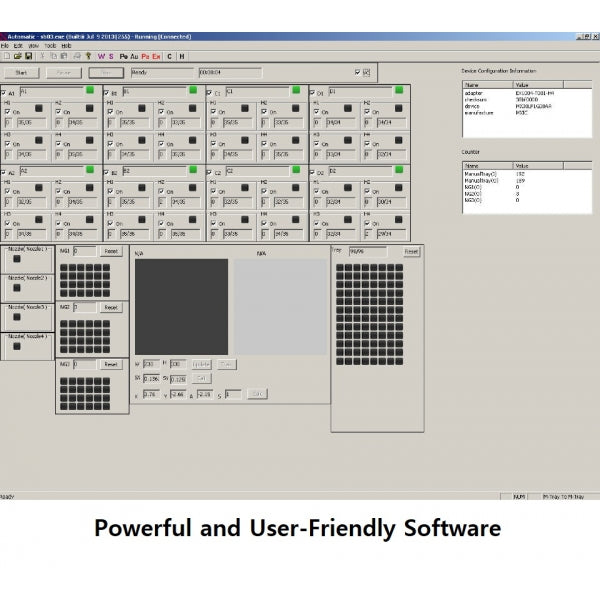Screen dimensions: 600x600
Task: Reset the MG1 counter
Action: (x=111, y=251)
